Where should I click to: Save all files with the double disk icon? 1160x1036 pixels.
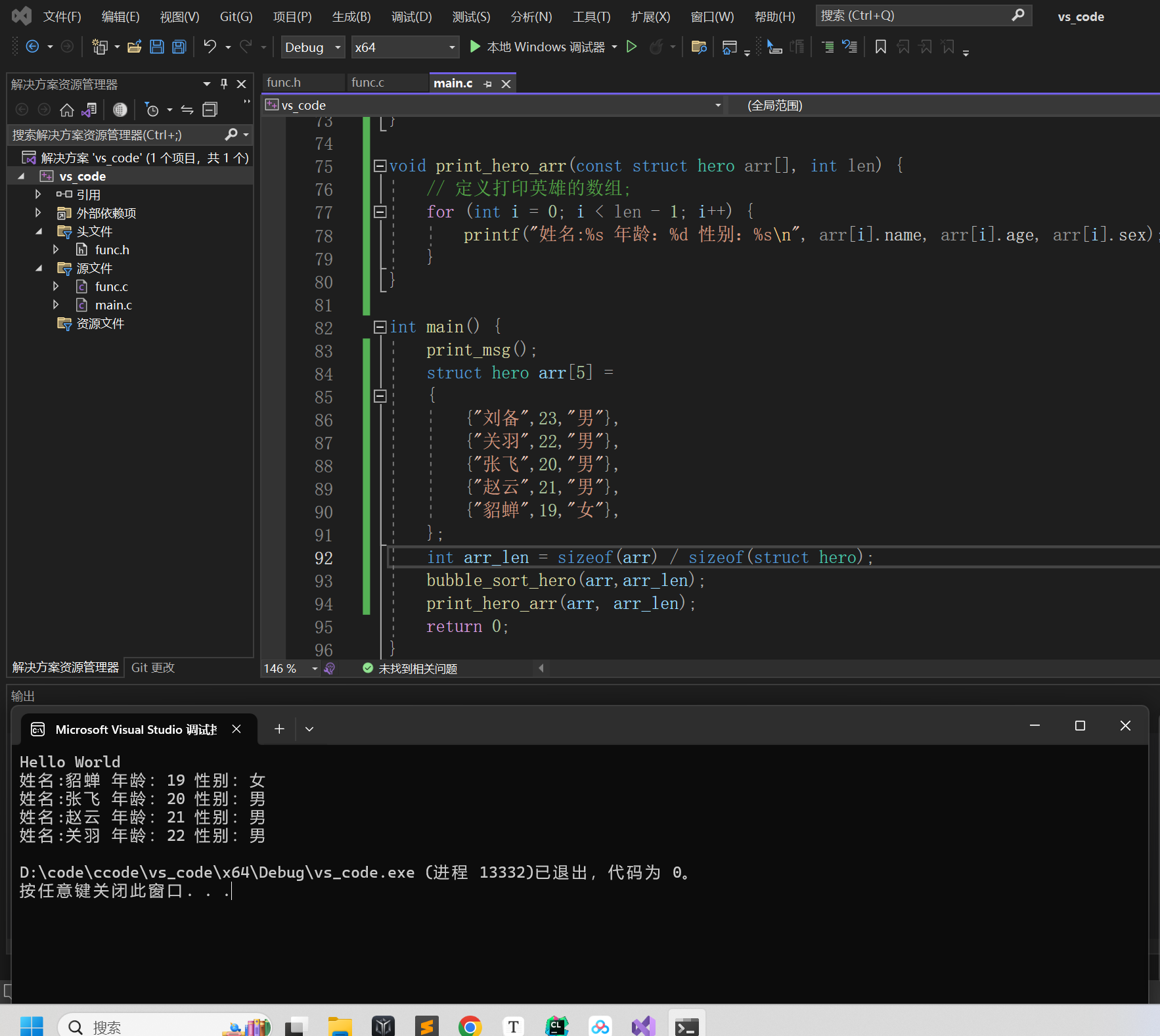[179, 47]
